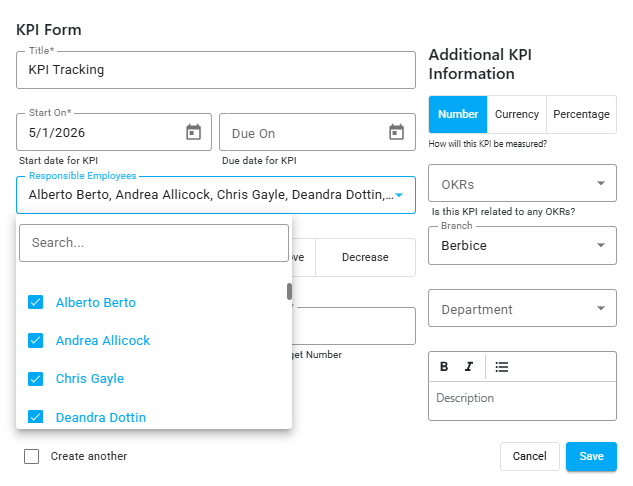The height and width of the screenshot is (486, 633).
Task: Expand the Department dropdown
Action: point(522,308)
